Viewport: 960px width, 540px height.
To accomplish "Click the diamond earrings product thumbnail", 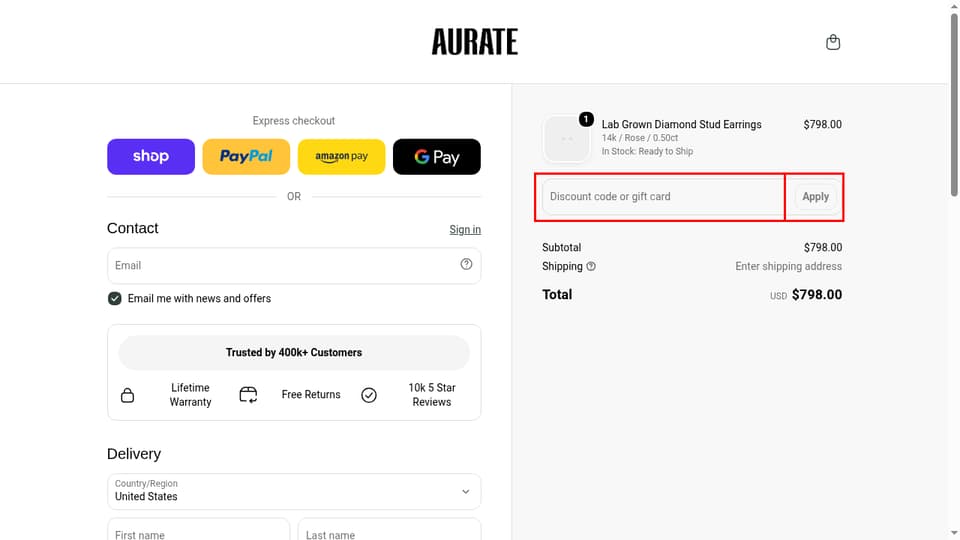I will pos(566,139).
